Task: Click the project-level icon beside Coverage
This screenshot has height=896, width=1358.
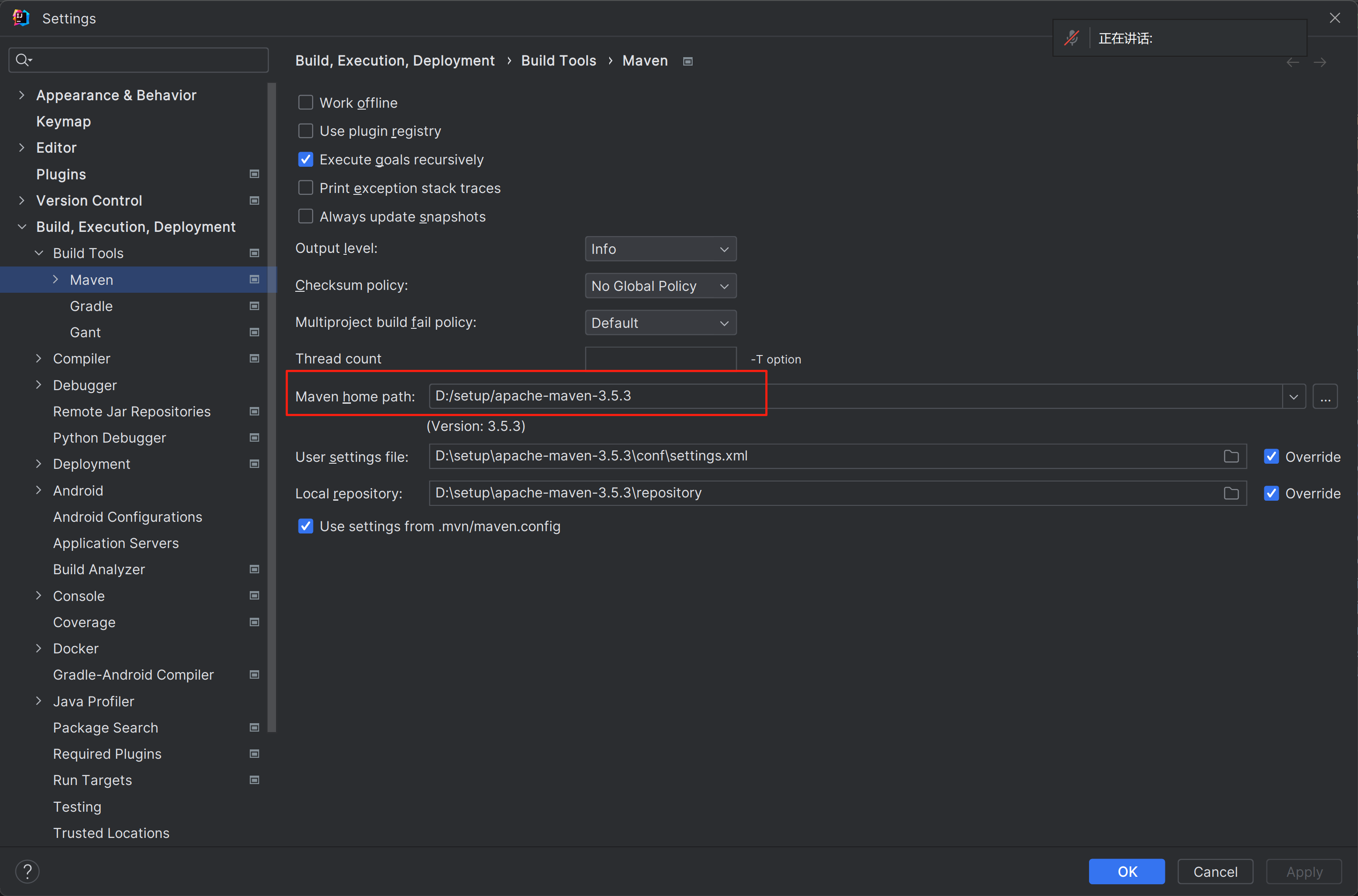Action: (x=254, y=622)
